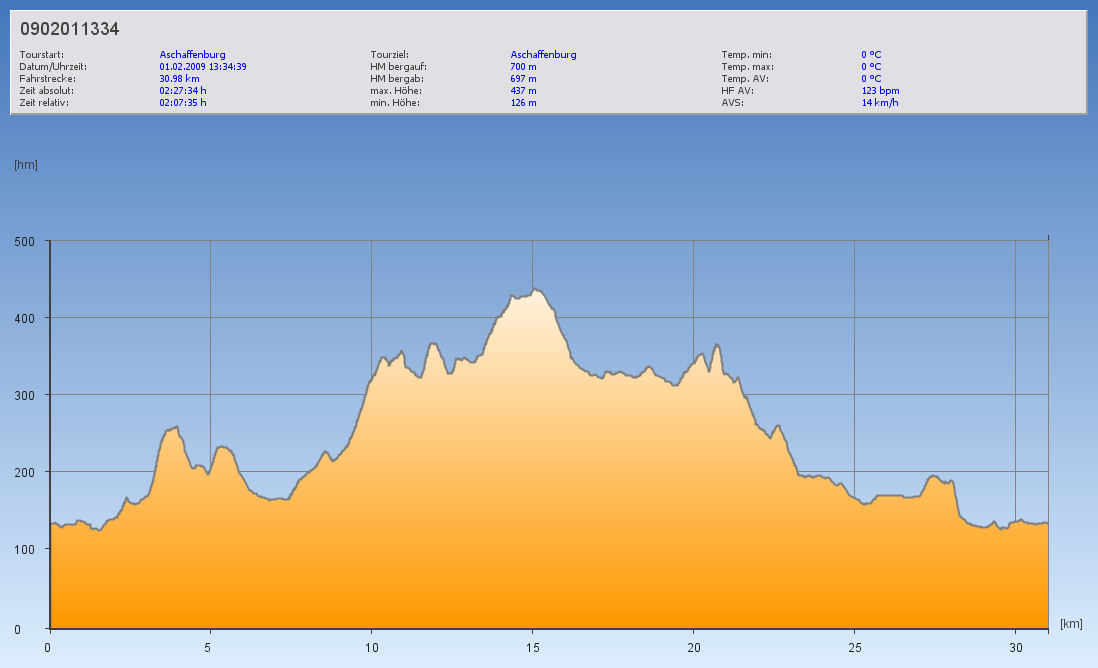Click the Zeit relativ value 02:07:35 h

tap(183, 103)
